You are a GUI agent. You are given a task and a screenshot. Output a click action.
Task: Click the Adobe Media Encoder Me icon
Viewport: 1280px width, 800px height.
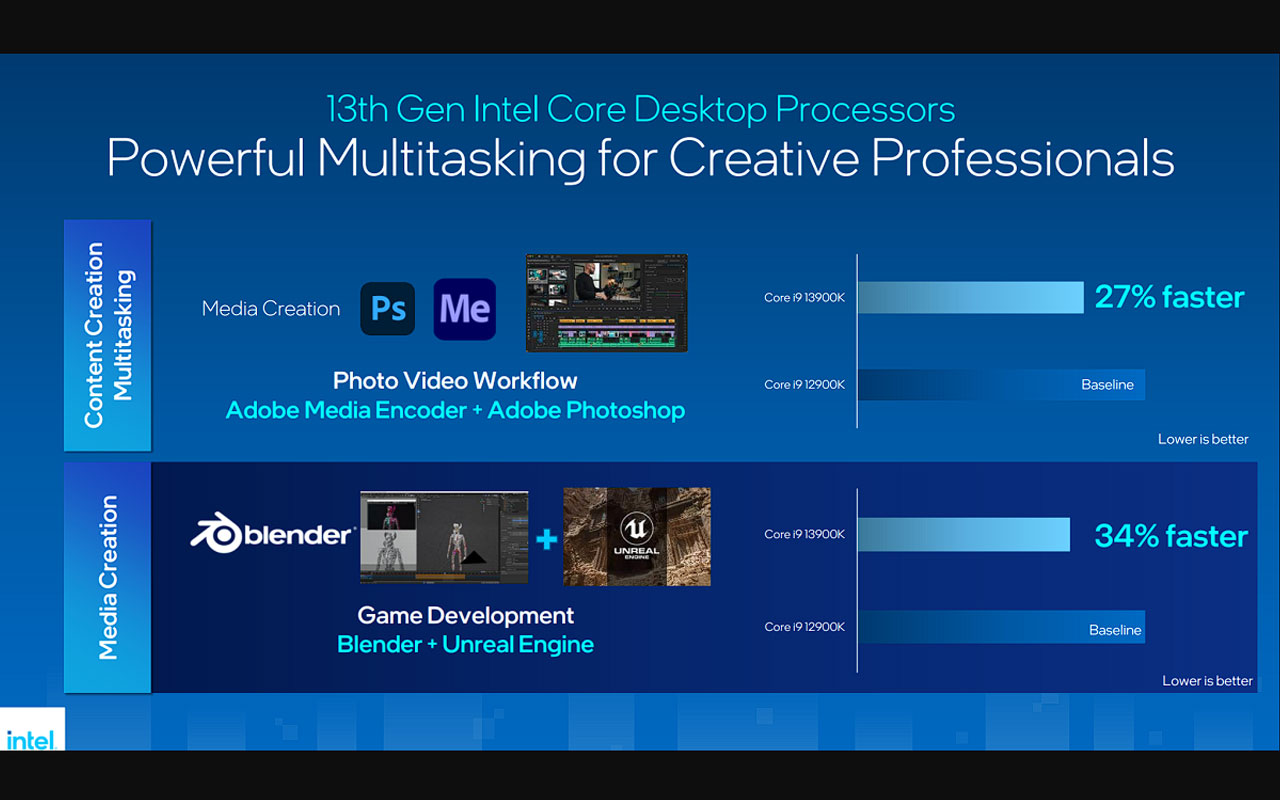[x=464, y=309]
